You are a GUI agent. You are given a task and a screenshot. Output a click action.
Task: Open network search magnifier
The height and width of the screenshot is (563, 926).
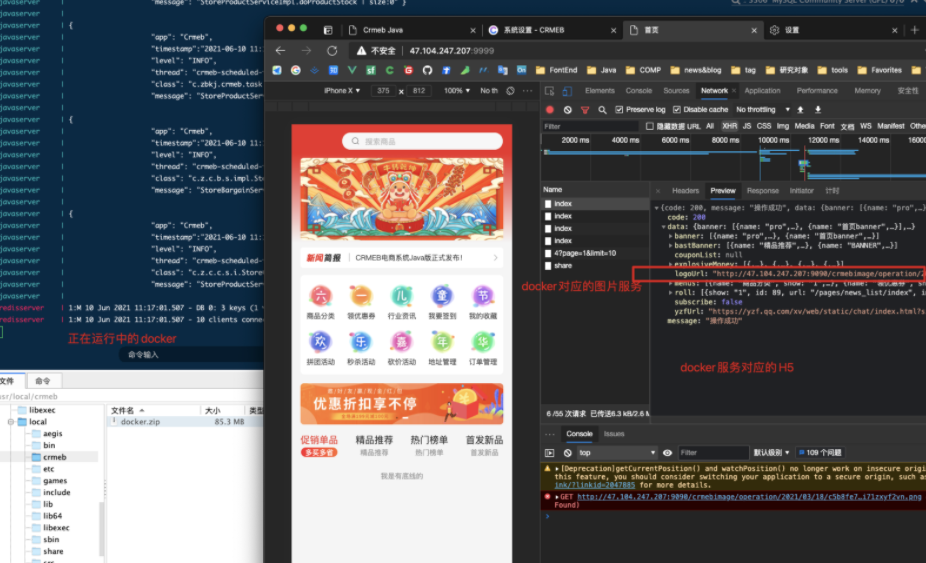602,110
